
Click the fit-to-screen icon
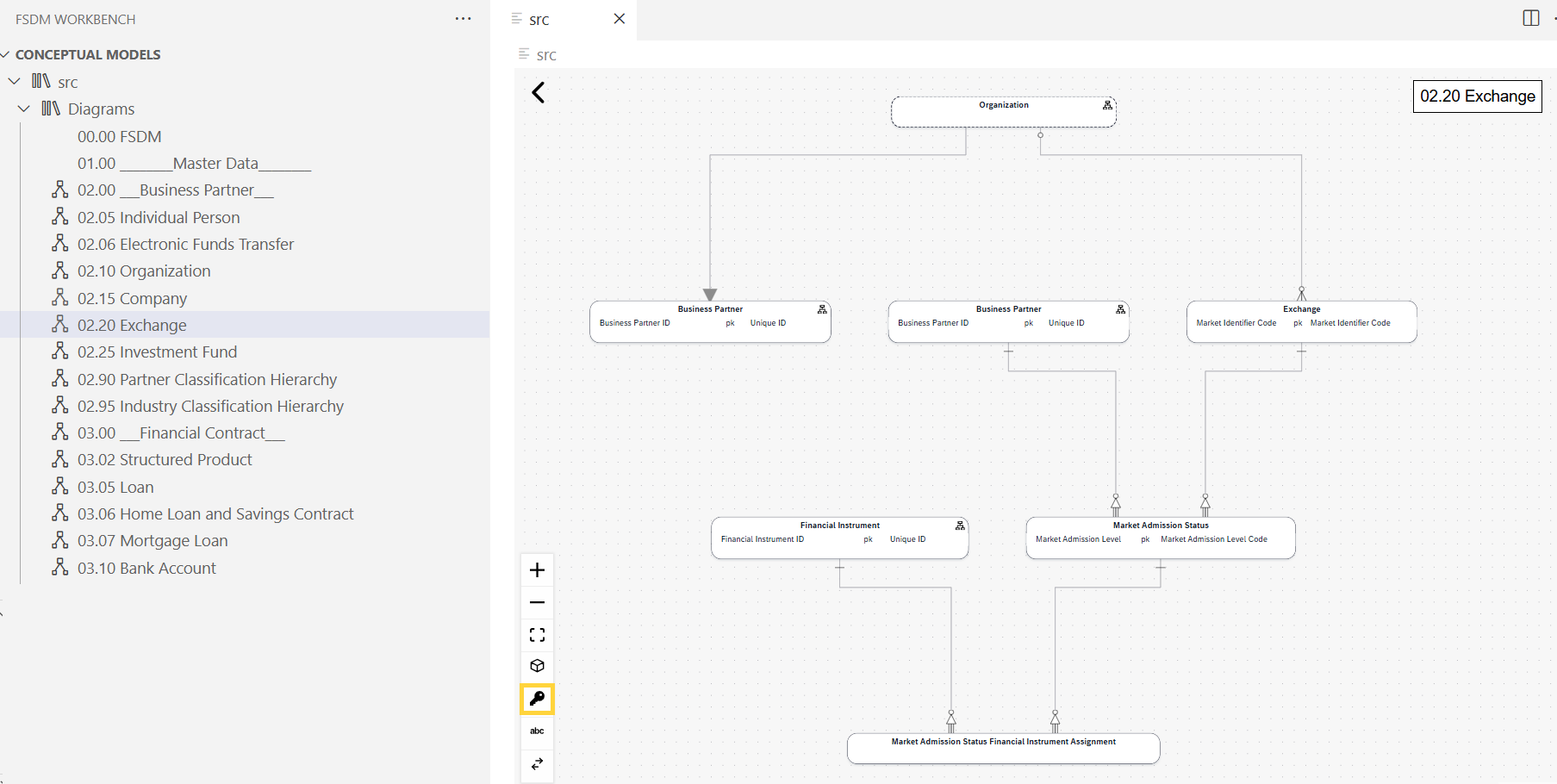coord(537,635)
